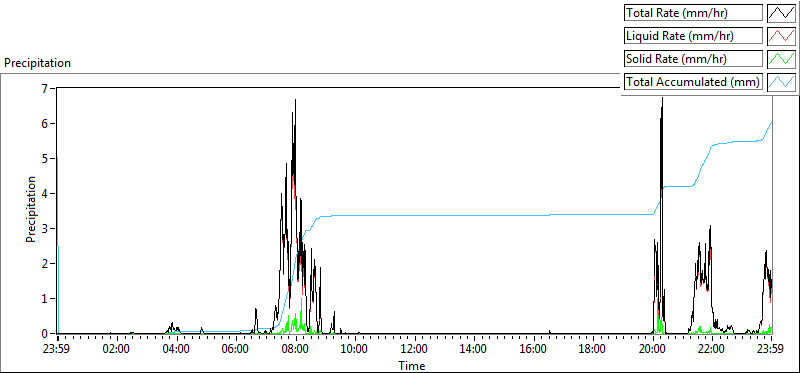Click the Total Accumulated blue line icon

coord(781,81)
